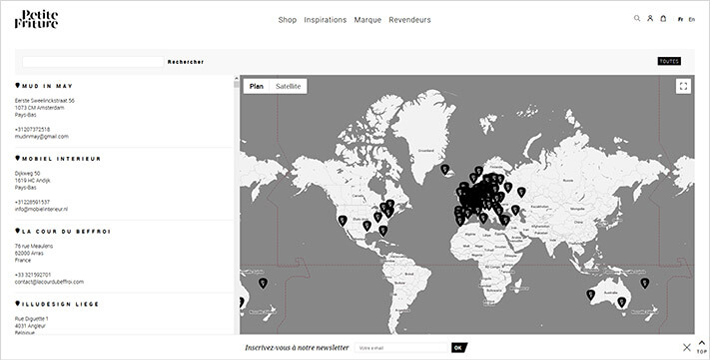Click the Petite Friture logo
The image size is (710, 360).
click(36, 19)
